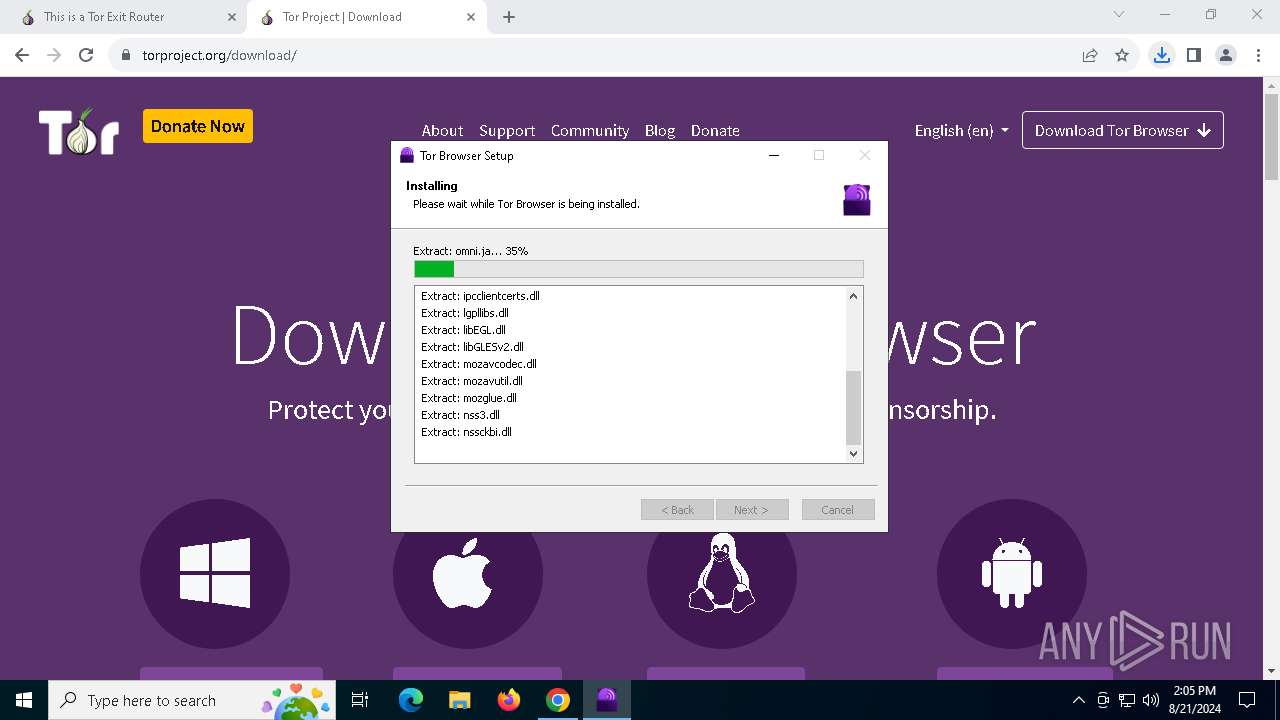Go forward in browser history

pyautogui.click(x=54, y=55)
